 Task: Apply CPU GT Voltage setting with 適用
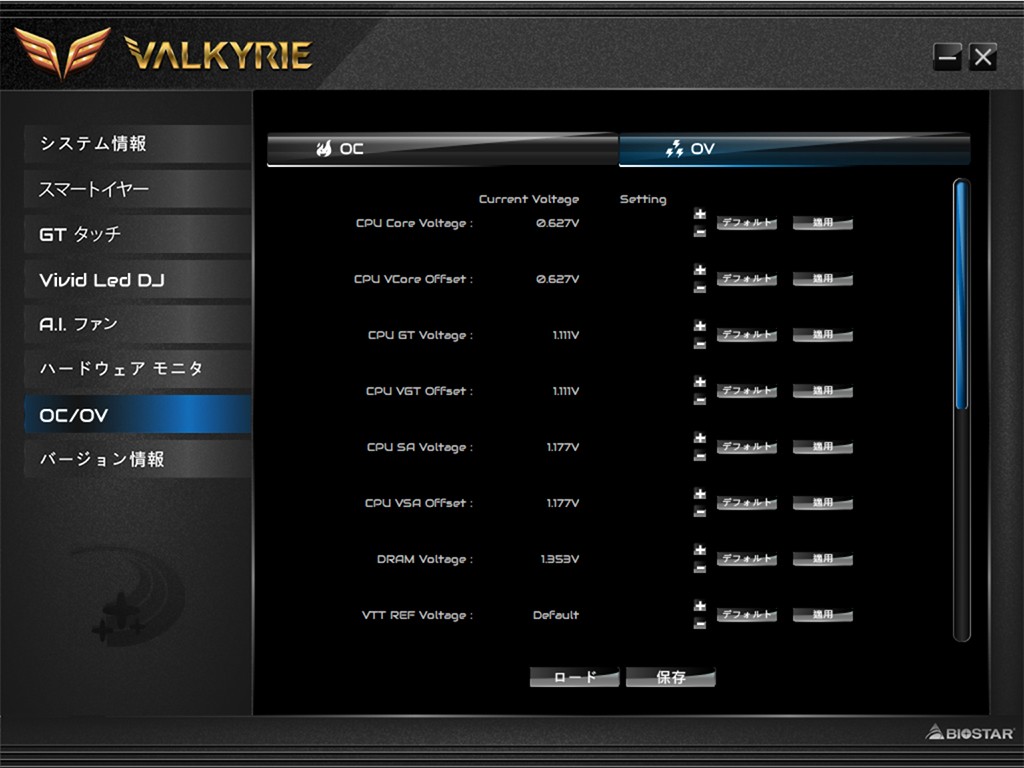point(823,335)
